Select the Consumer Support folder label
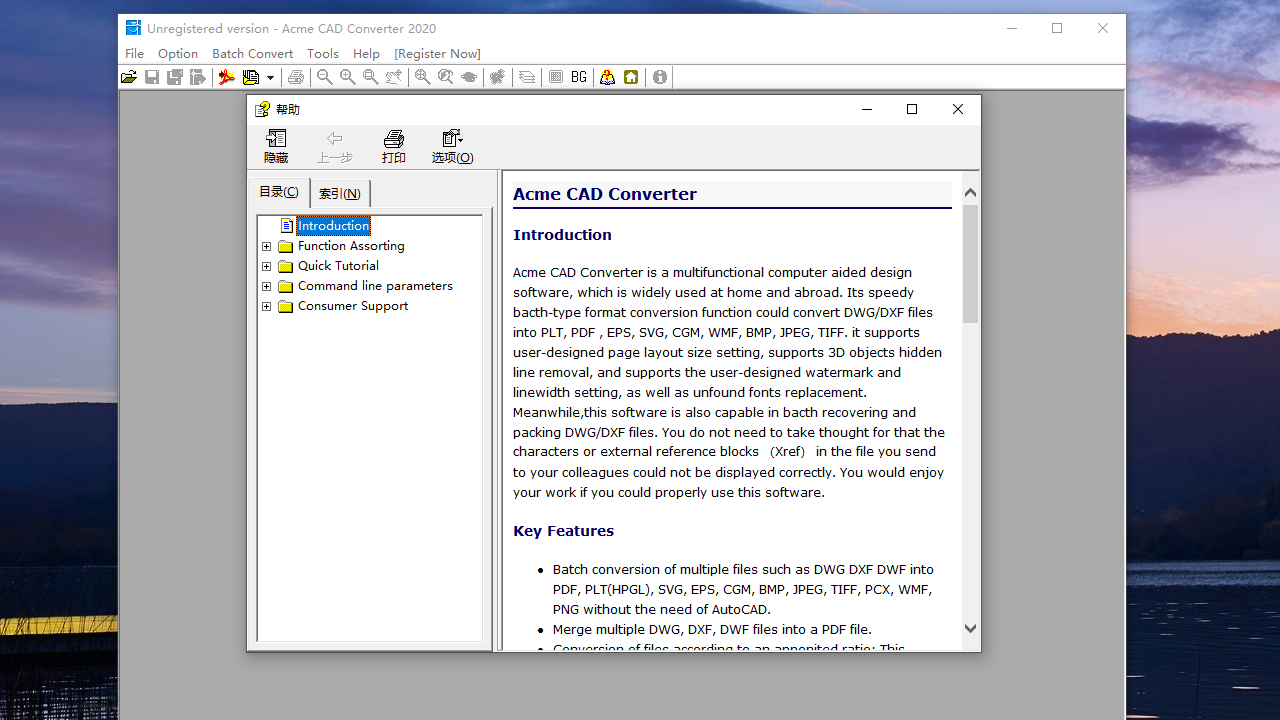This screenshot has height=720, width=1280. 353,306
